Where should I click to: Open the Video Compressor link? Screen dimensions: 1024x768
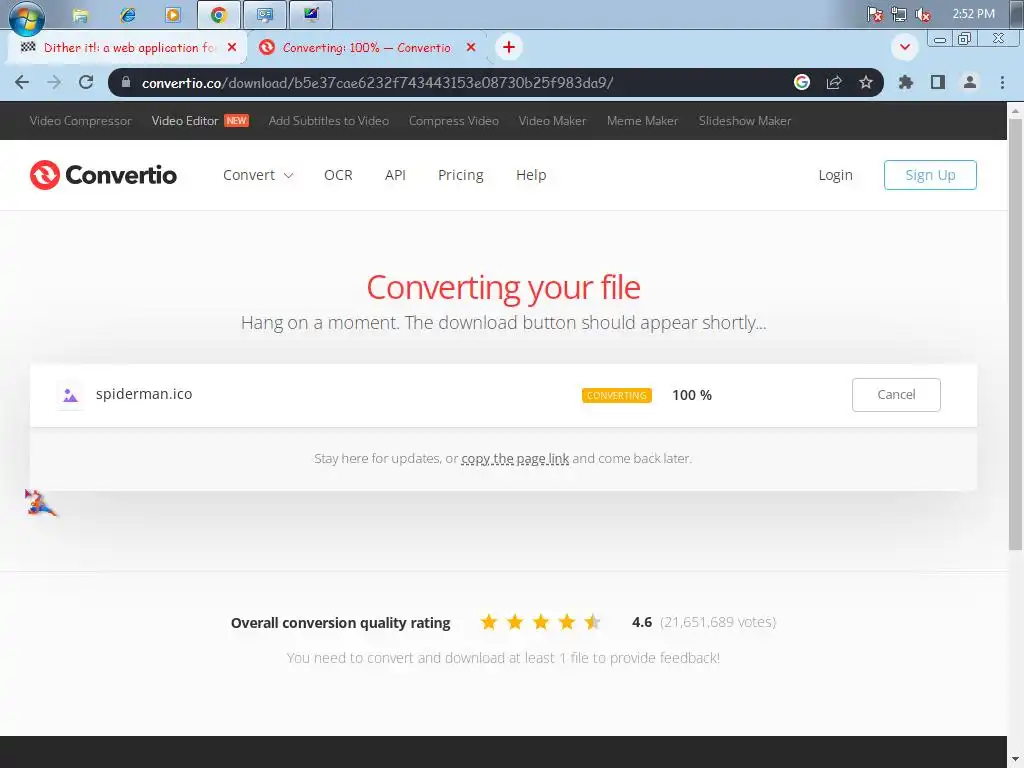point(80,121)
